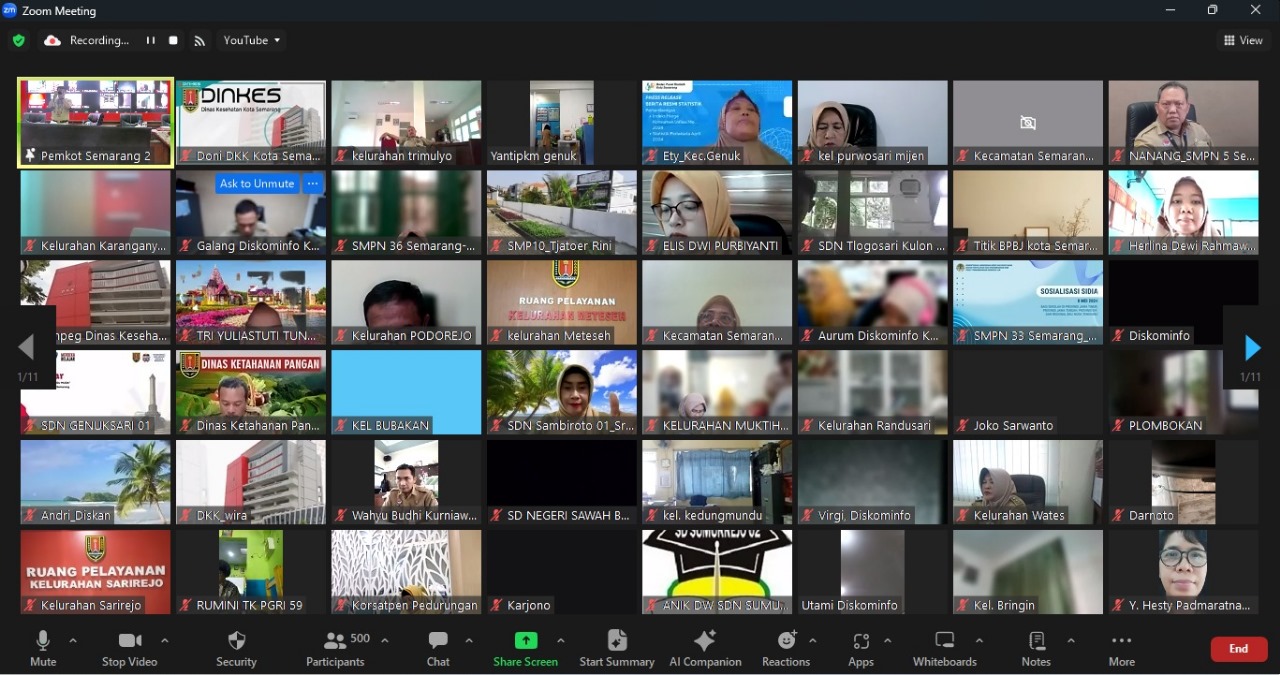Click the red End button
This screenshot has height=675, width=1280.
click(x=1238, y=649)
